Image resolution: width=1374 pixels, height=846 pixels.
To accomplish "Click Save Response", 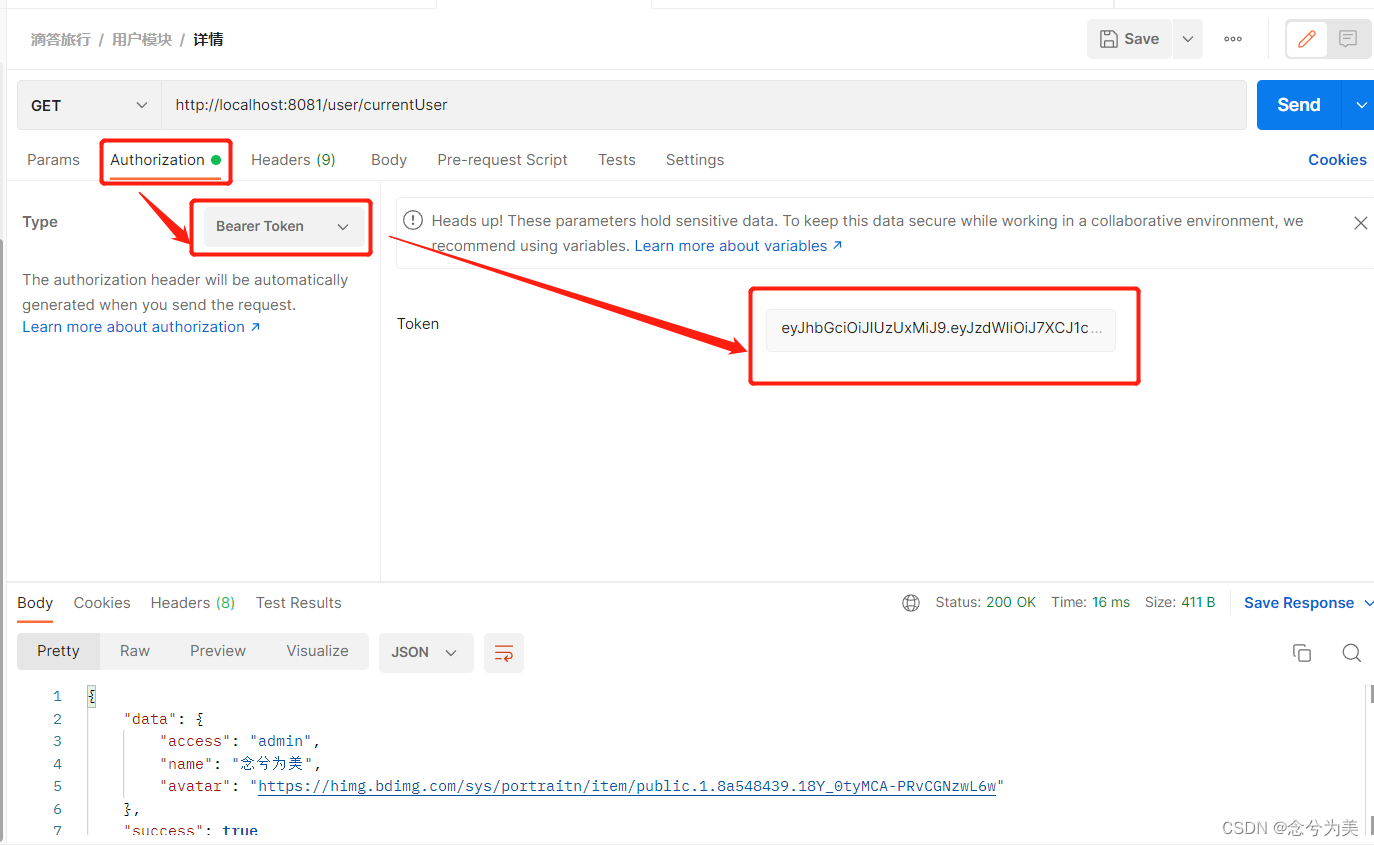I will click(x=1299, y=603).
